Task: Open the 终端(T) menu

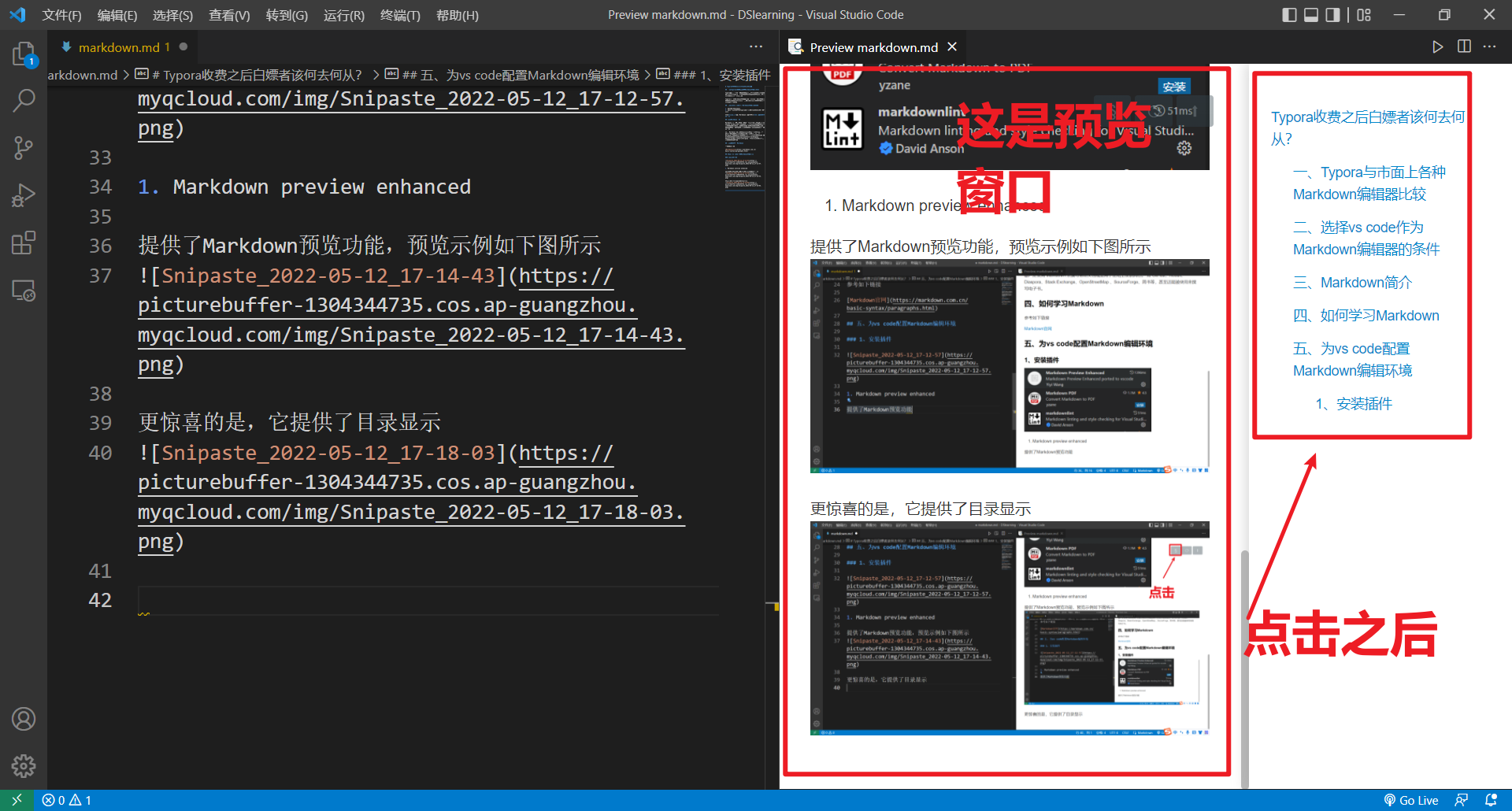Action: [400, 15]
